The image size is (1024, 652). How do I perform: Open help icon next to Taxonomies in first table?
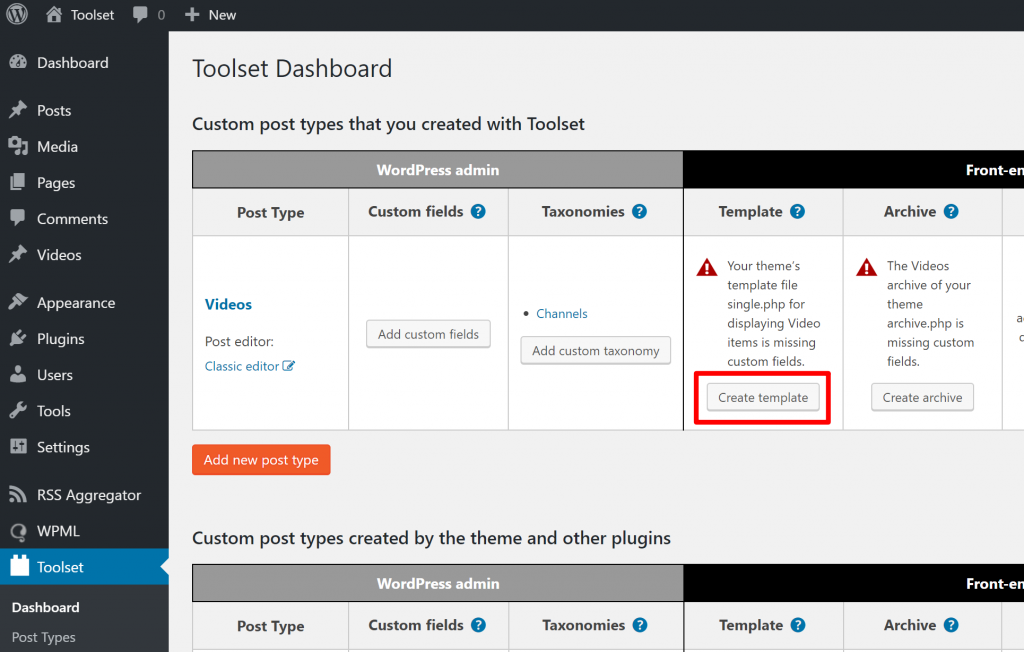[x=639, y=211]
